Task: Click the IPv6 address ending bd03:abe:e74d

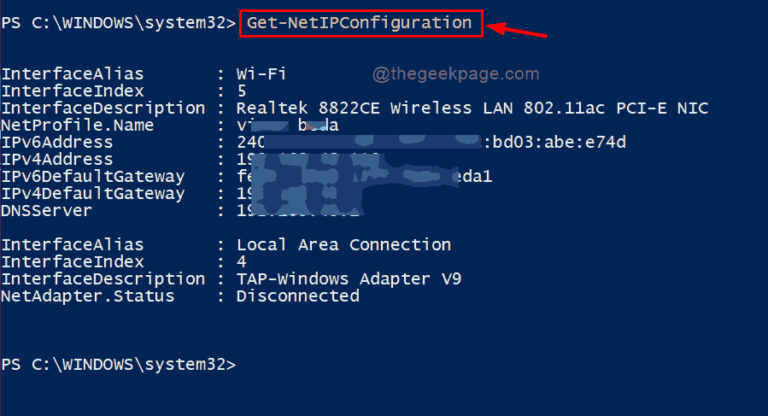Action: [x=431, y=143]
